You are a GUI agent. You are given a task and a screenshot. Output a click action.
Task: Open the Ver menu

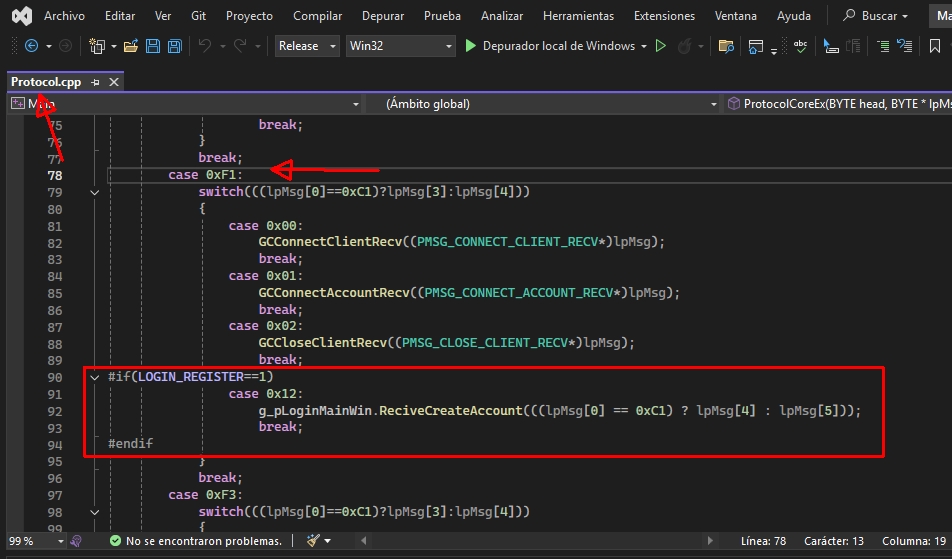(163, 16)
